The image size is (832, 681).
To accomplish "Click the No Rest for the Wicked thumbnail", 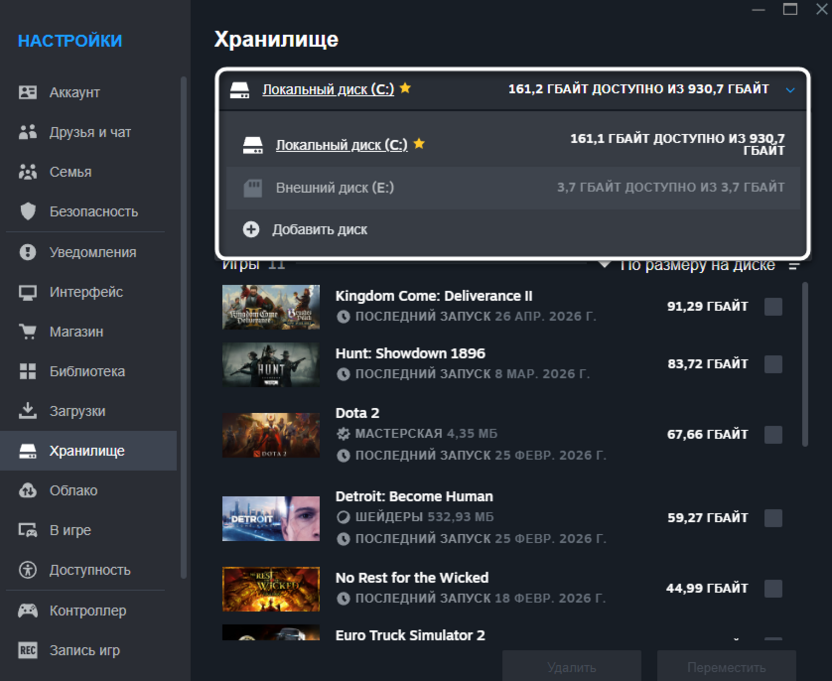I will [x=271, y=589].
